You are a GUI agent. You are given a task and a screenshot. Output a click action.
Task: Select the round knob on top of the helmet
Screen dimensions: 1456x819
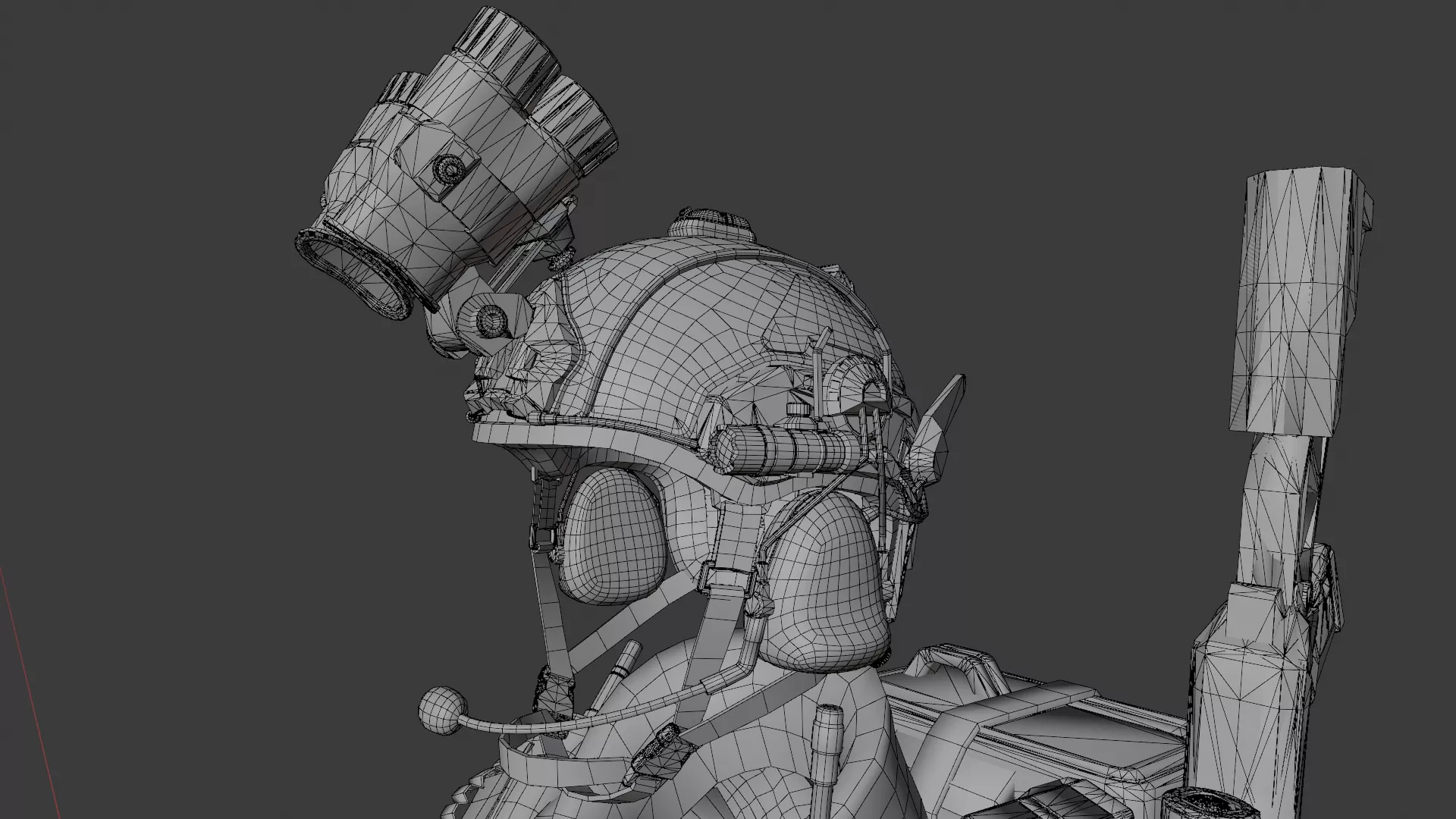point(713,225)
